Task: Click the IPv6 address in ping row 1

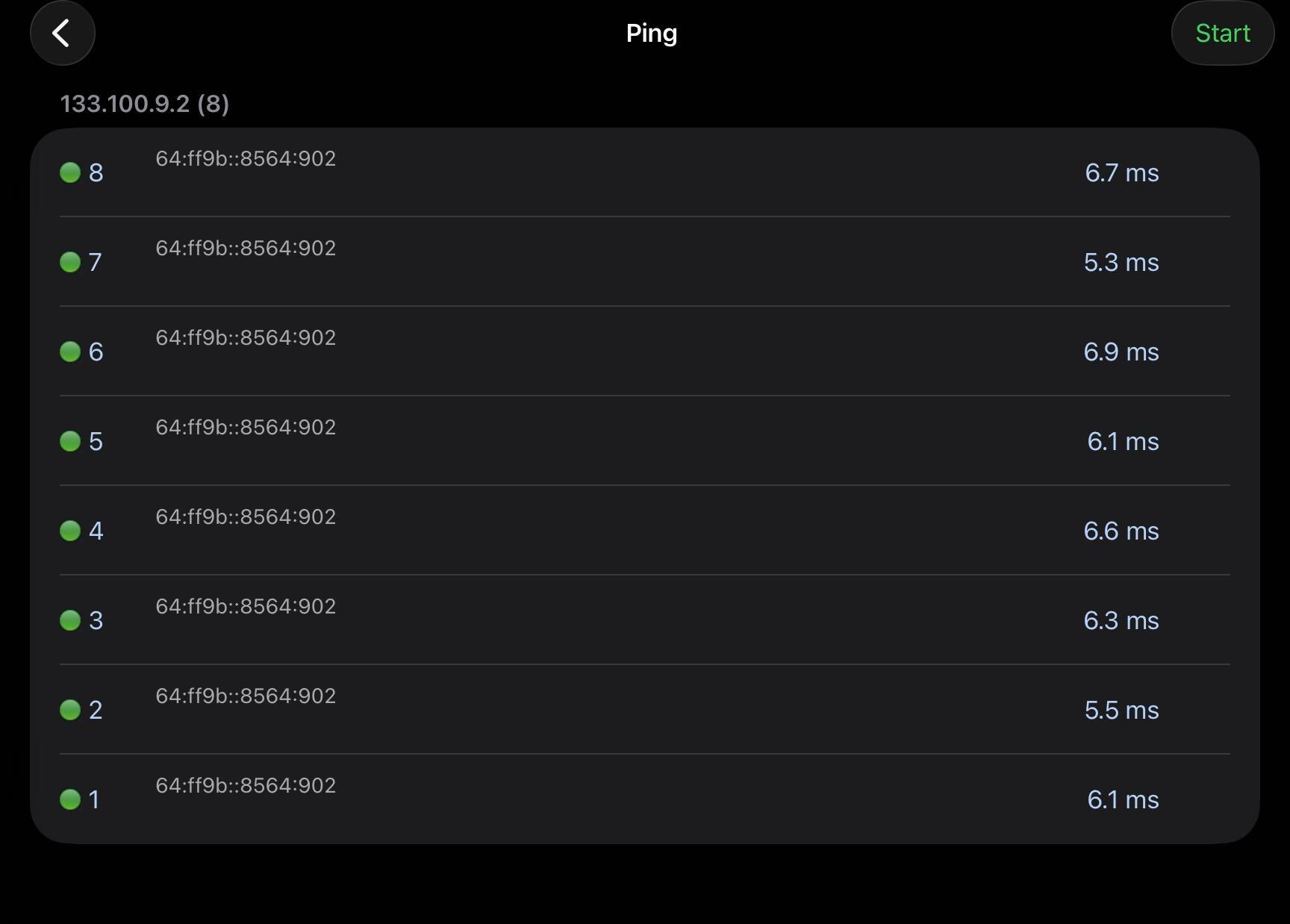Action: pyautogui.click(x=246, y=786)
